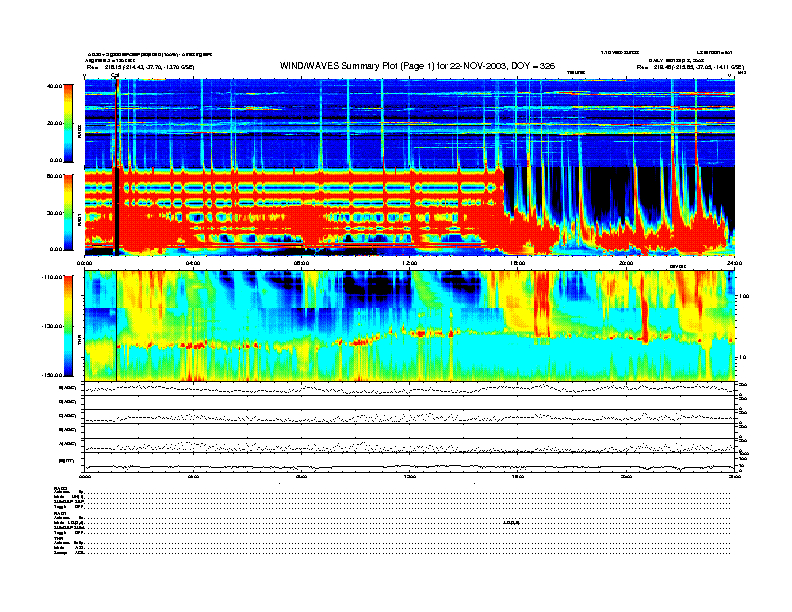Click the RAD2 spectrogram panel
The image size is (792, 612).
pyautogui.click(x=410, y=123)
